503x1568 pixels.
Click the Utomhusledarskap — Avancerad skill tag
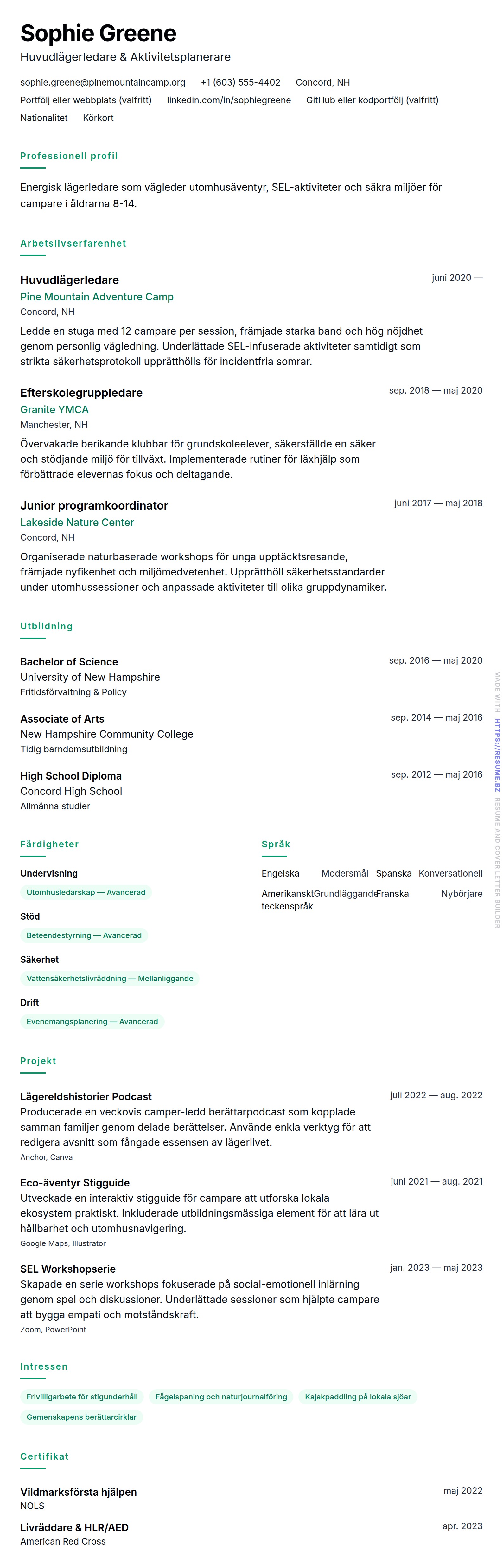point(86,892)
